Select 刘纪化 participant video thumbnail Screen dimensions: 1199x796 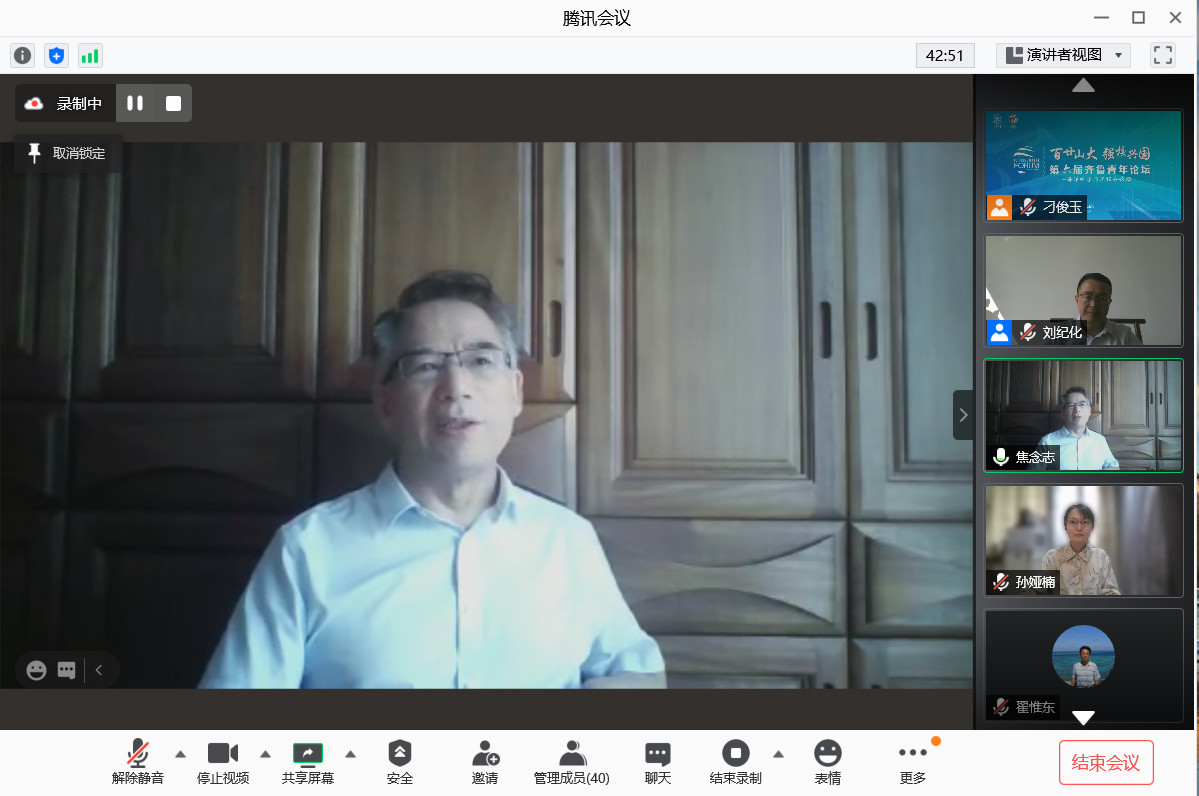1083,291
